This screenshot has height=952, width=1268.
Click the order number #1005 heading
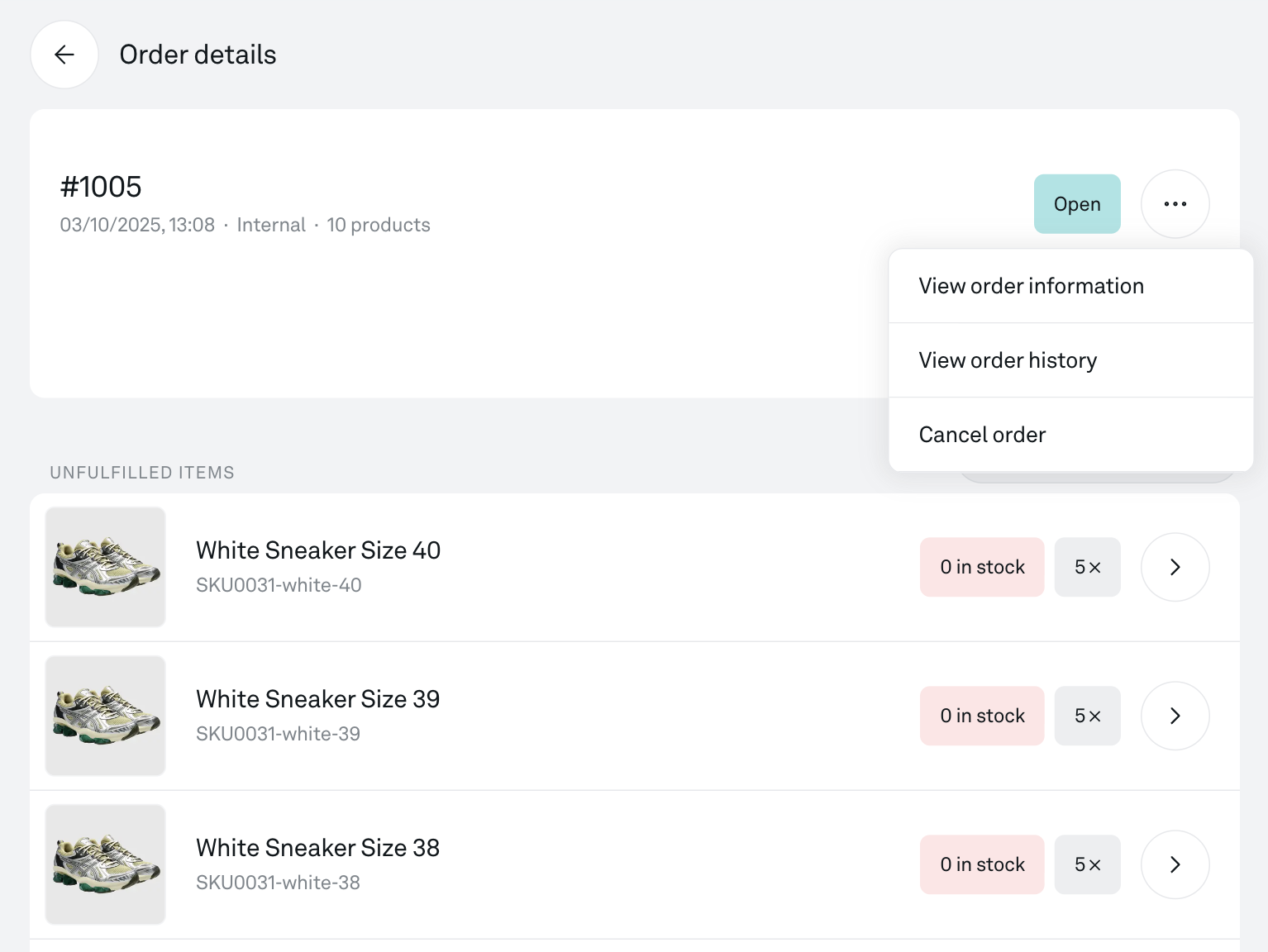coord(101,187)
